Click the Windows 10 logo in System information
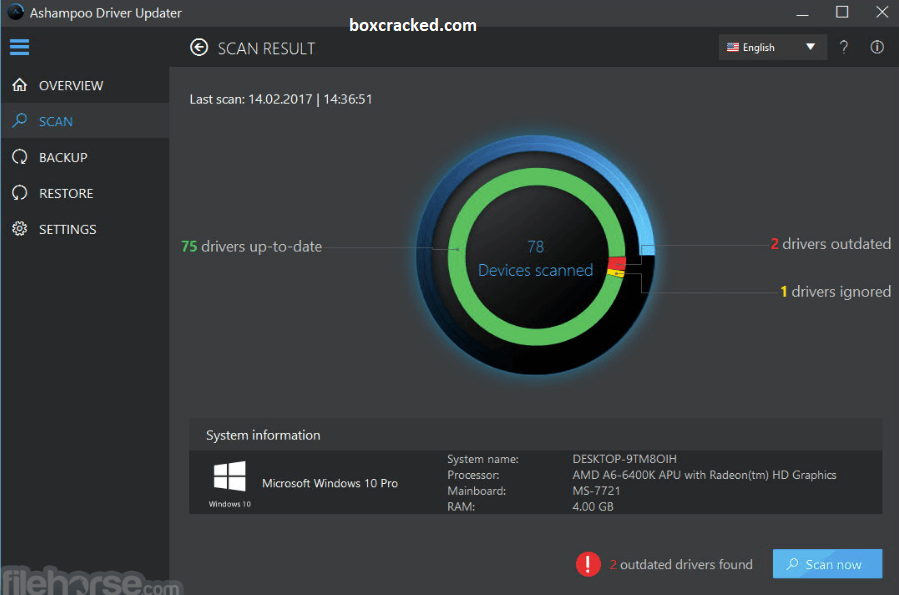The height and width of the screenshot is (595, 899). pos(229,476)
